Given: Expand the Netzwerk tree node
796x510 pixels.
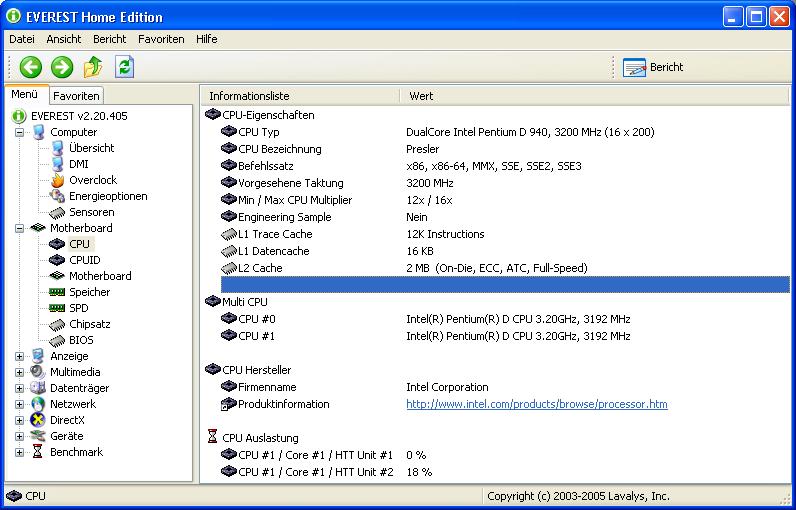Looking at the screenshot, I should pyautogui.click(x=19, y=404).
